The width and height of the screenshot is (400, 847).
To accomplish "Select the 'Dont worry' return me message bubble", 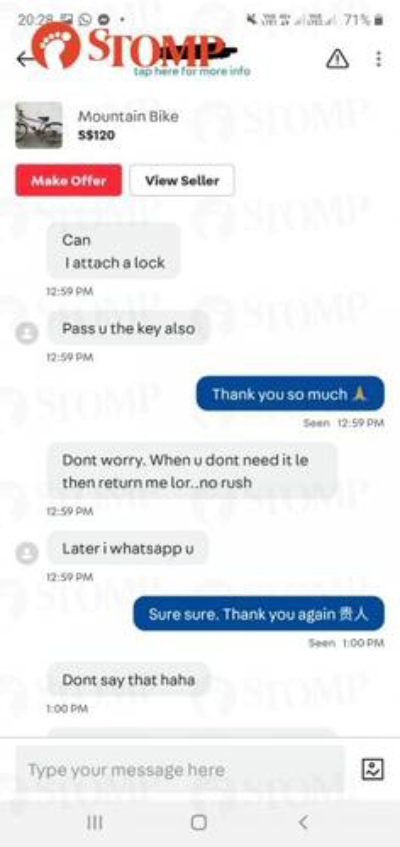I will pos(192,471).
